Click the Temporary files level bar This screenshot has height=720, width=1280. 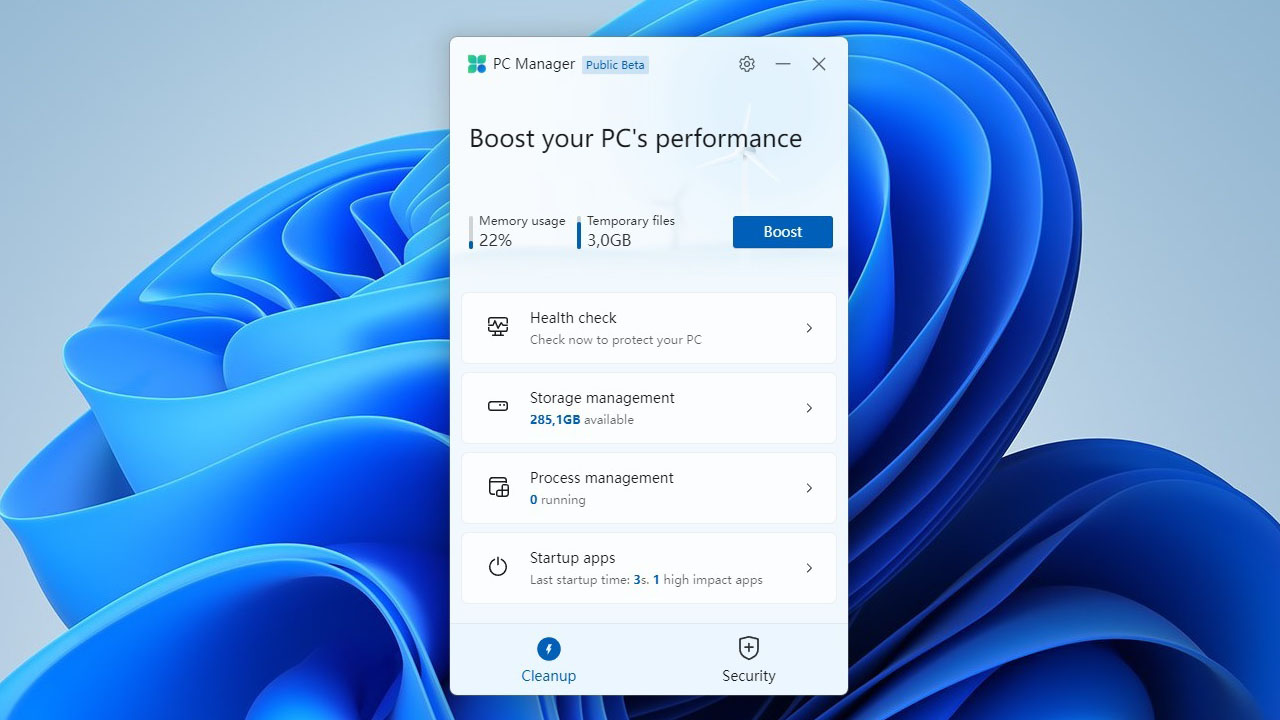[578, 232]
